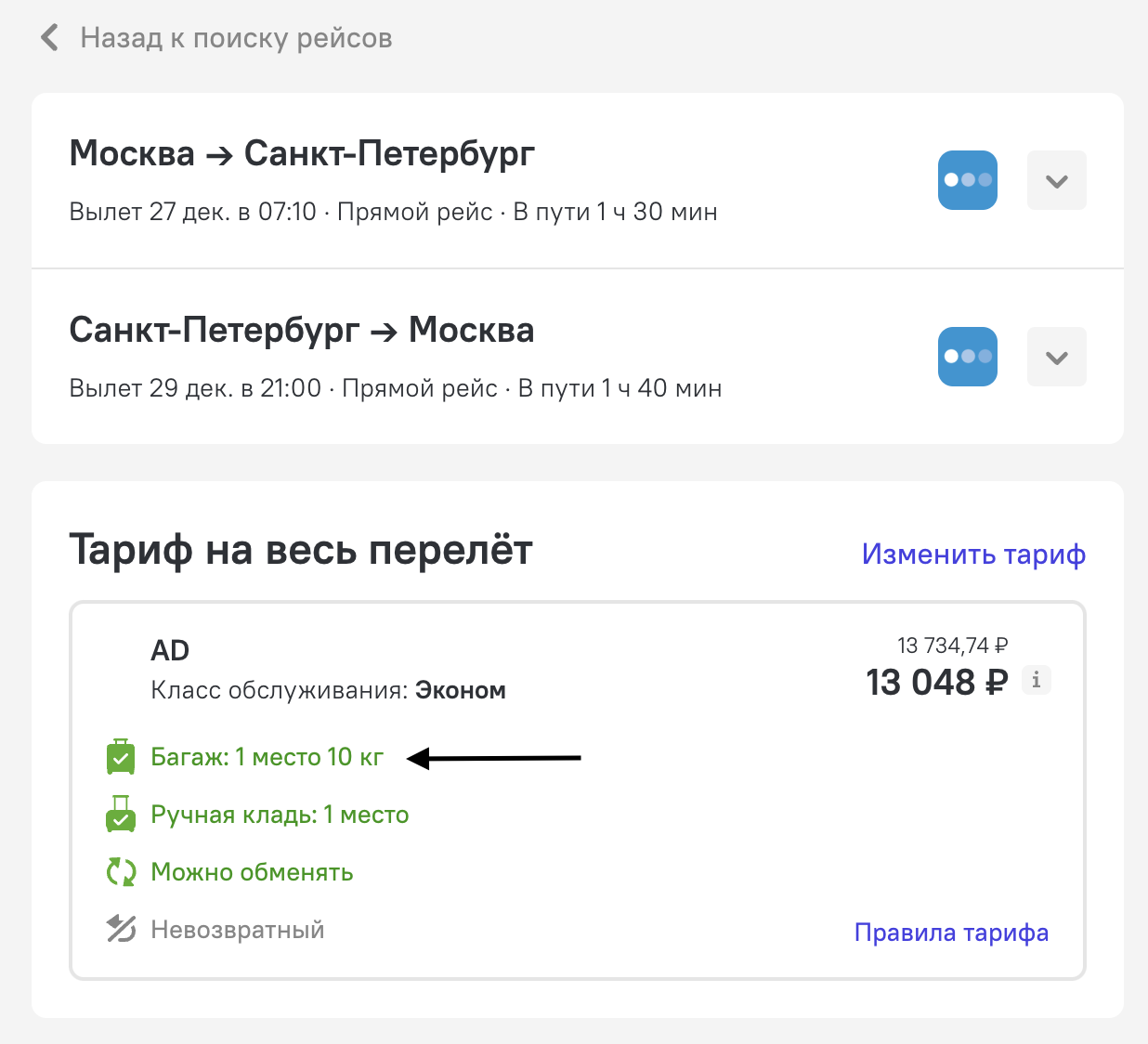This screenshot has height=1044, width=1148.
Task: Click "Невозвратный" label
Action: (238, 930)
